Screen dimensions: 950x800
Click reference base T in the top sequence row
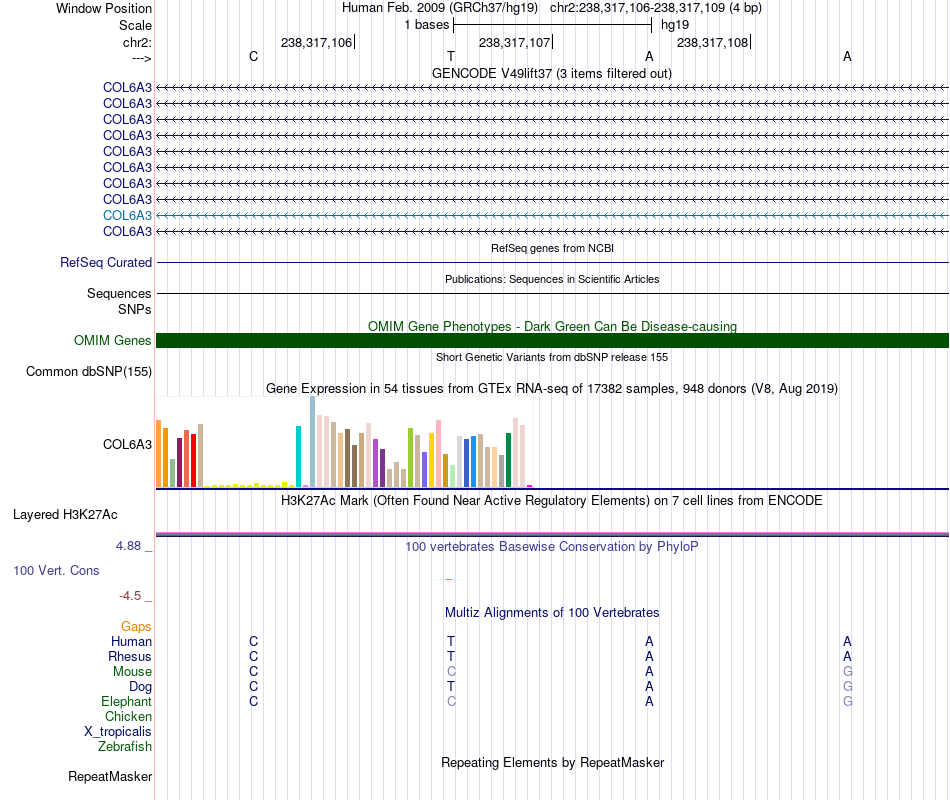[451, 56]
